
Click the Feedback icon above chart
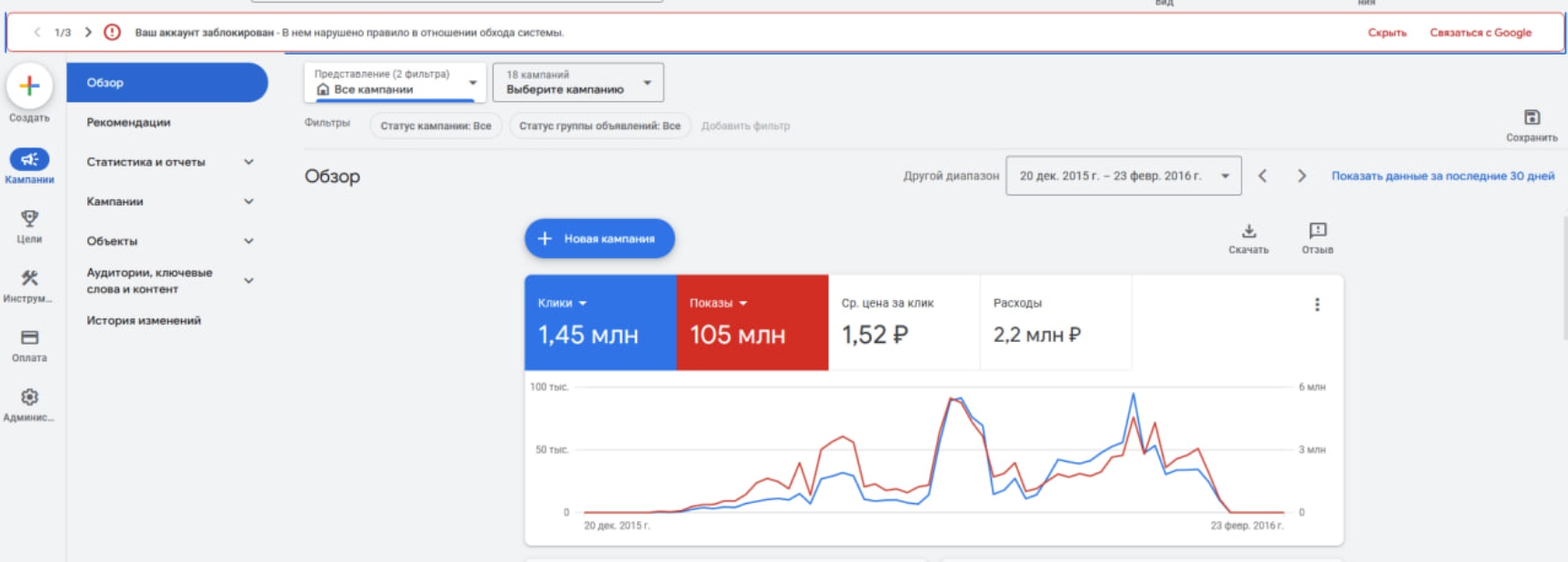pyautogui.click(x=1317, y=231)
